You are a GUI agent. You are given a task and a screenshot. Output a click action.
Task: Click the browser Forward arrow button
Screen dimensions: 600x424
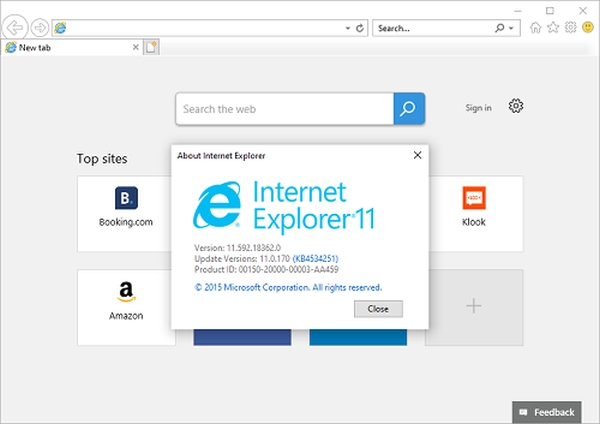tap(39, 28)
